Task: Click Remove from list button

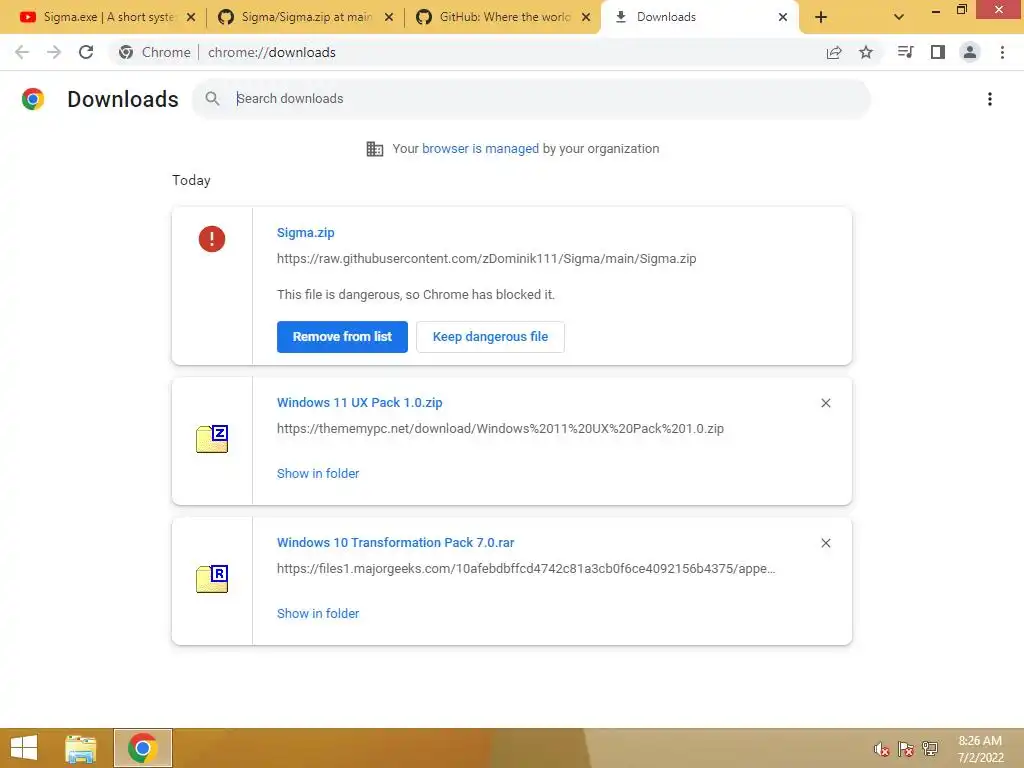Action: pos(342,337)
